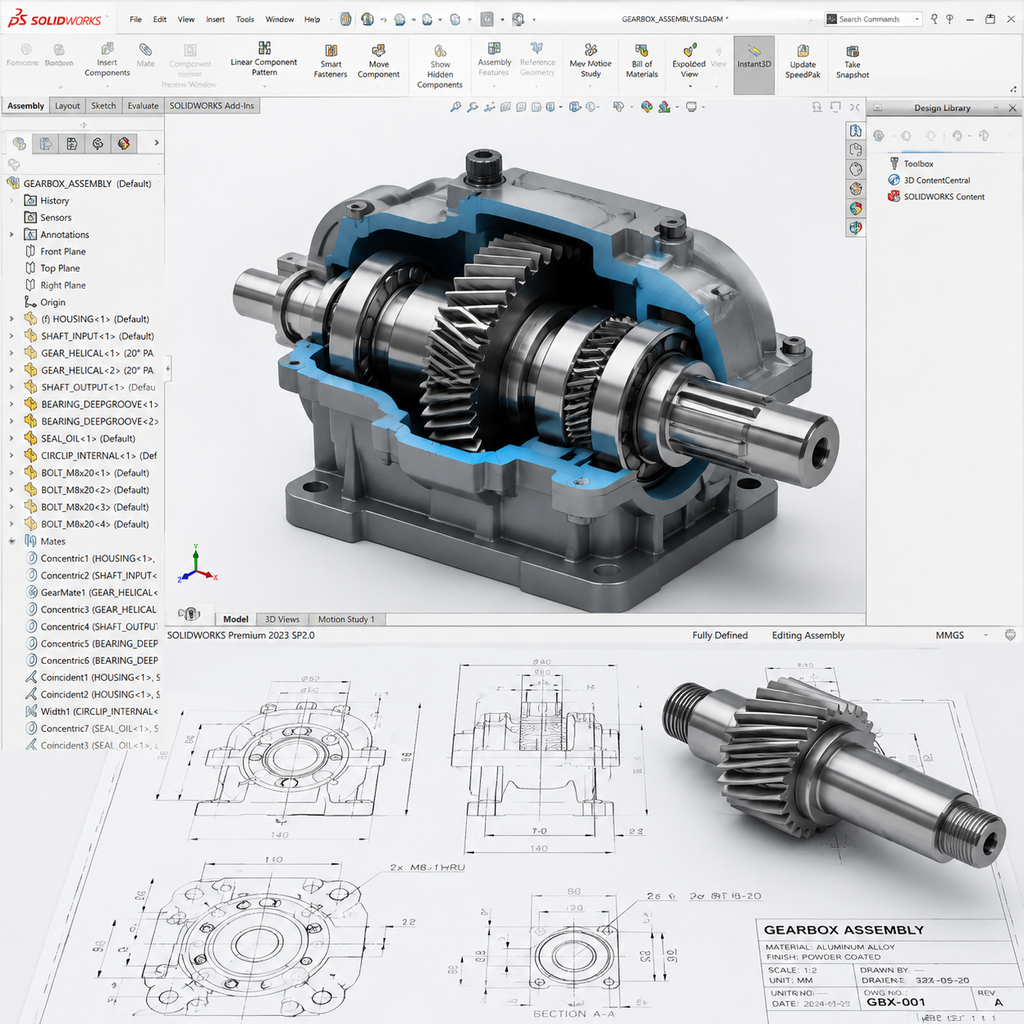Screen dimensions: 1024x1024
Task: Click the SOLIDWORKS logo
Action: (55, 19)
